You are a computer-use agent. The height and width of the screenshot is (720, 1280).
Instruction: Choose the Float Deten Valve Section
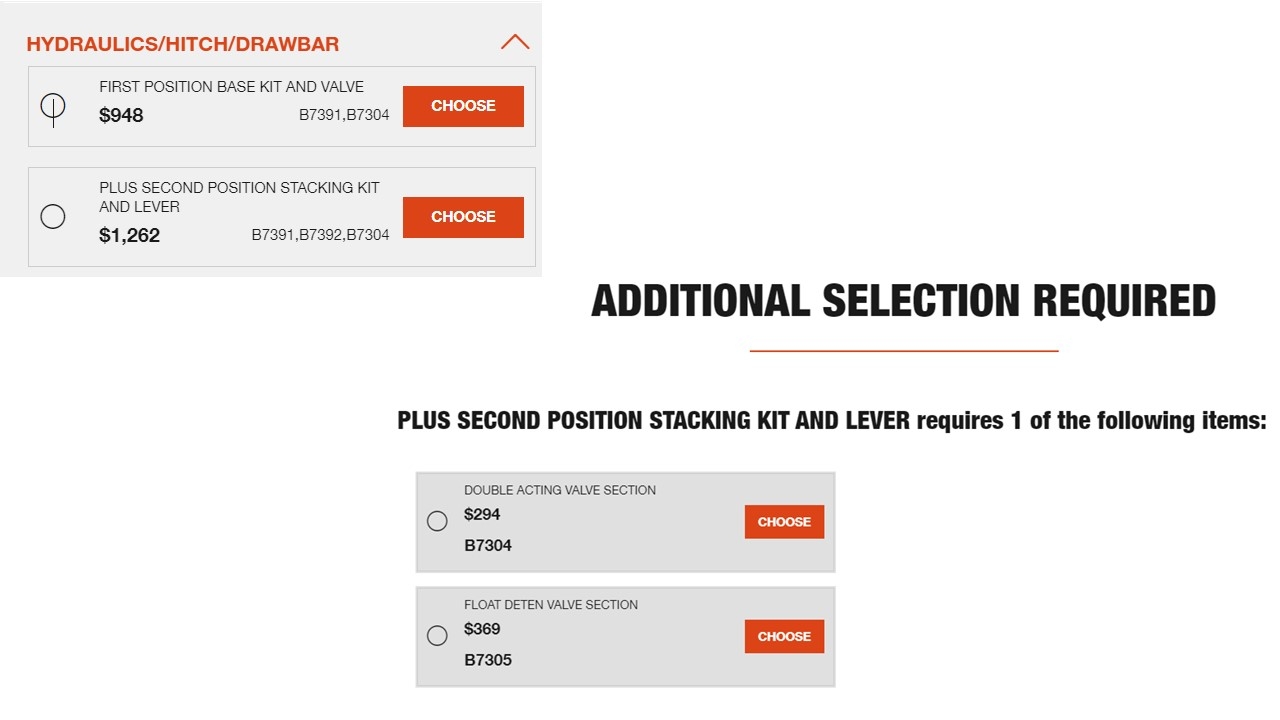(784, 637)
